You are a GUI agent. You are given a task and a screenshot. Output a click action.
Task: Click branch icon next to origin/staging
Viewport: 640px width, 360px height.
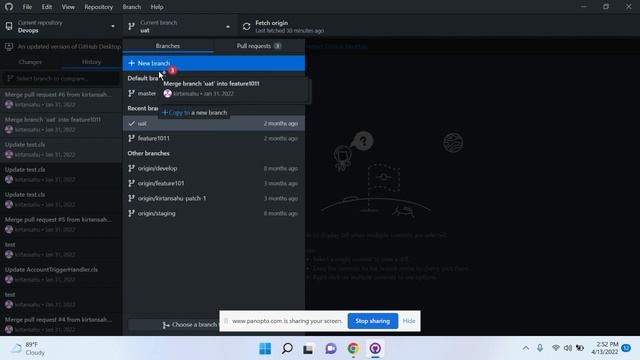click(131, 213)
